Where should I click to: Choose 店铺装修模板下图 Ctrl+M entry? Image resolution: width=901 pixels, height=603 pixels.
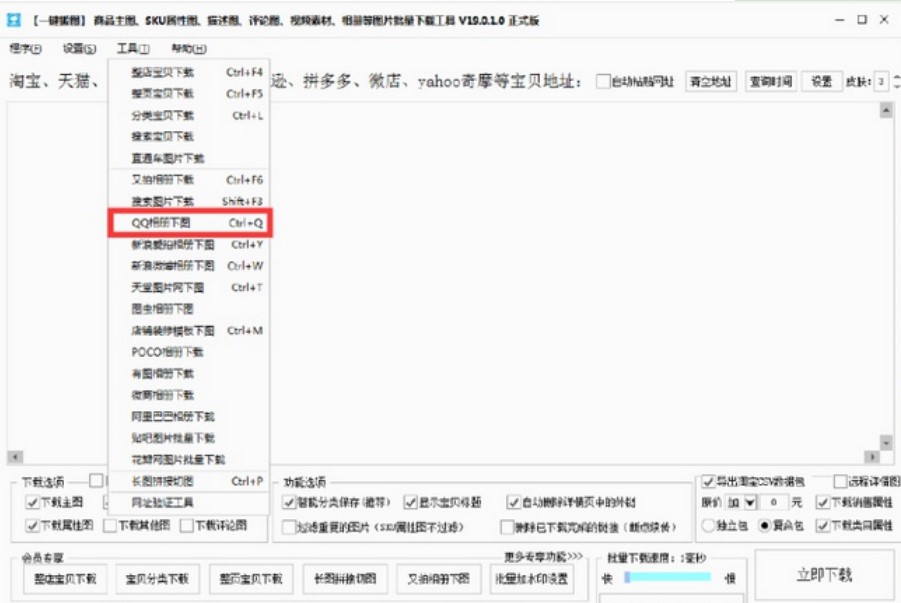(x=189, y=331)
